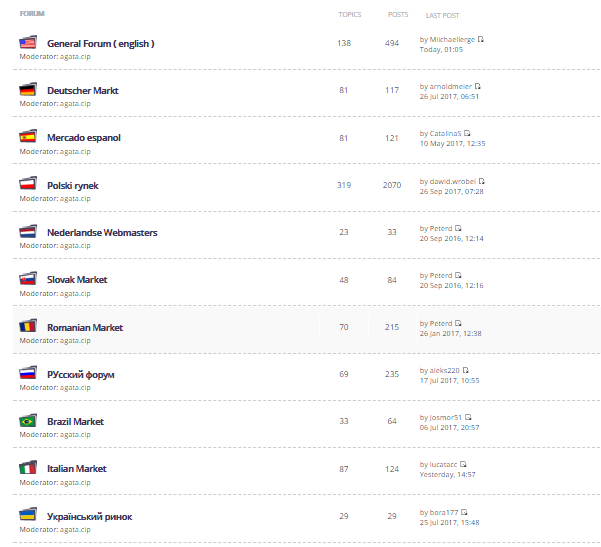Click the Brazilian flag forum icon

[x=28, y=421]
